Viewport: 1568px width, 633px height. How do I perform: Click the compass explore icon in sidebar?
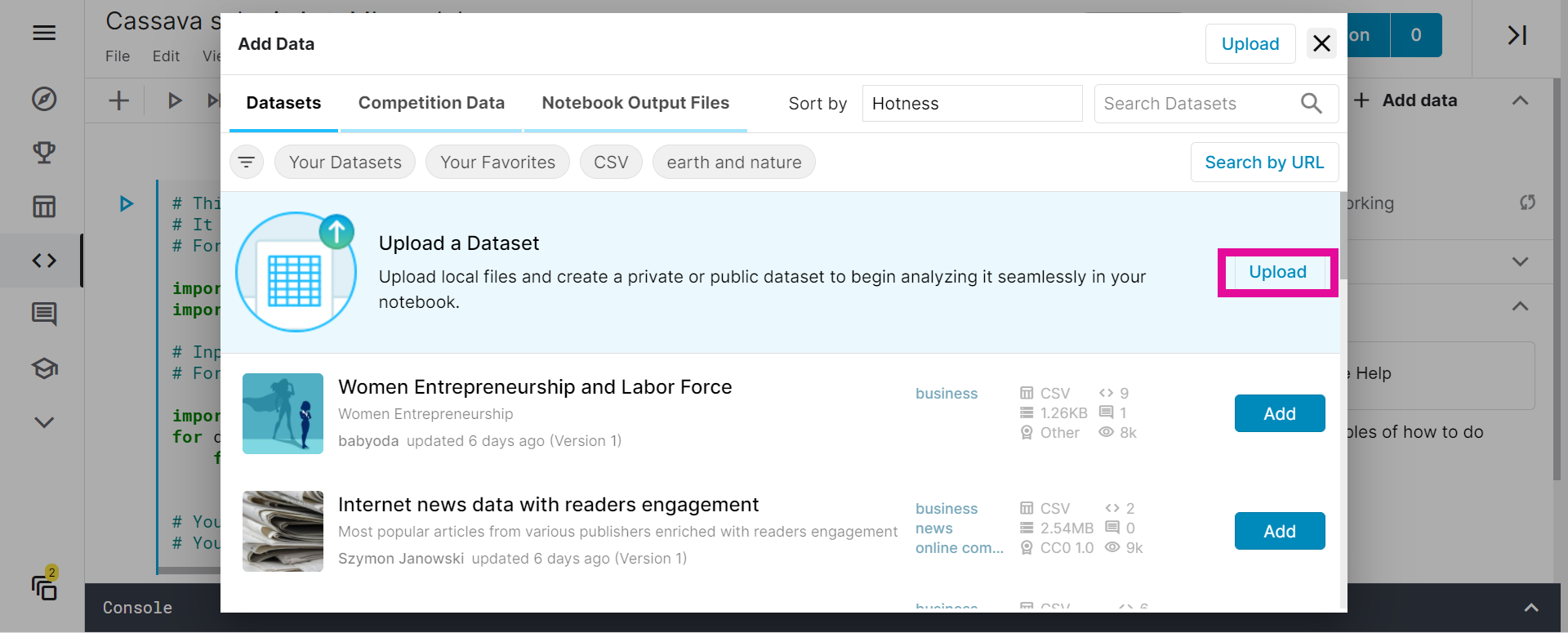(x=44, y=99)
